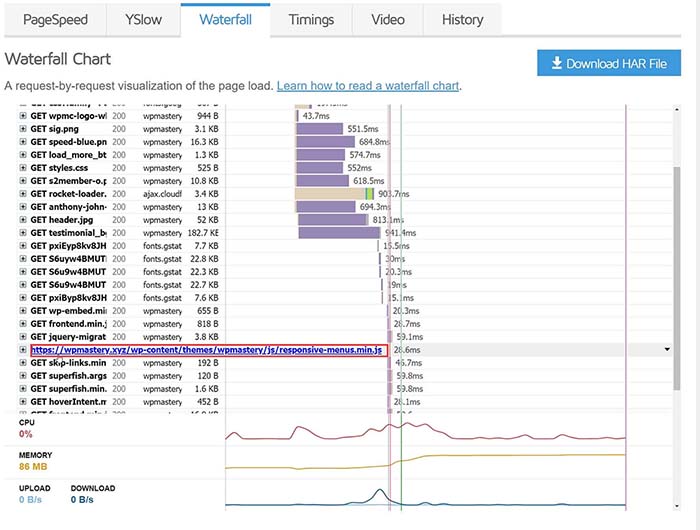
Task: Click the Download HAR File button
Action: (608, 63)
